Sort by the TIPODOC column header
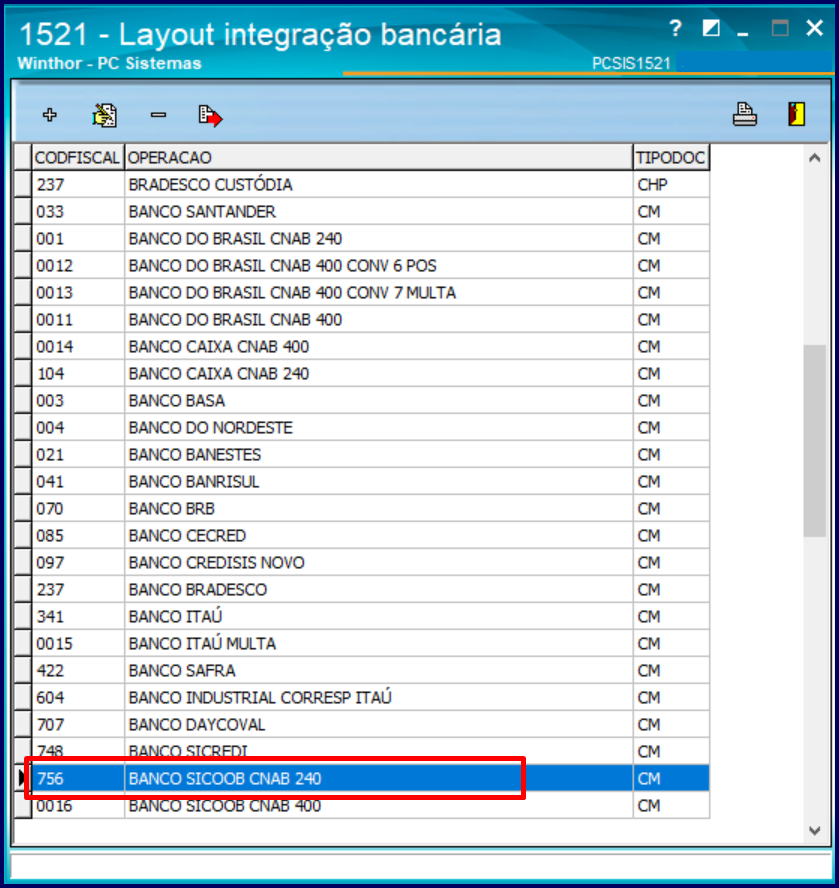This screenshot has height=888, width=839. coord(670,158)
